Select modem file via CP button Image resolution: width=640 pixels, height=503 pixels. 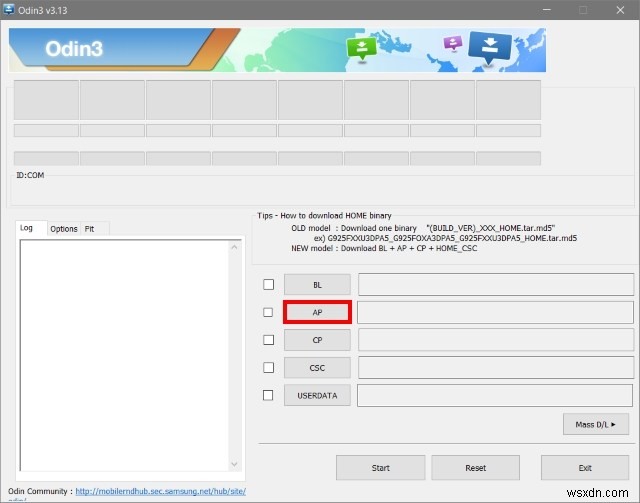point(317,340)
